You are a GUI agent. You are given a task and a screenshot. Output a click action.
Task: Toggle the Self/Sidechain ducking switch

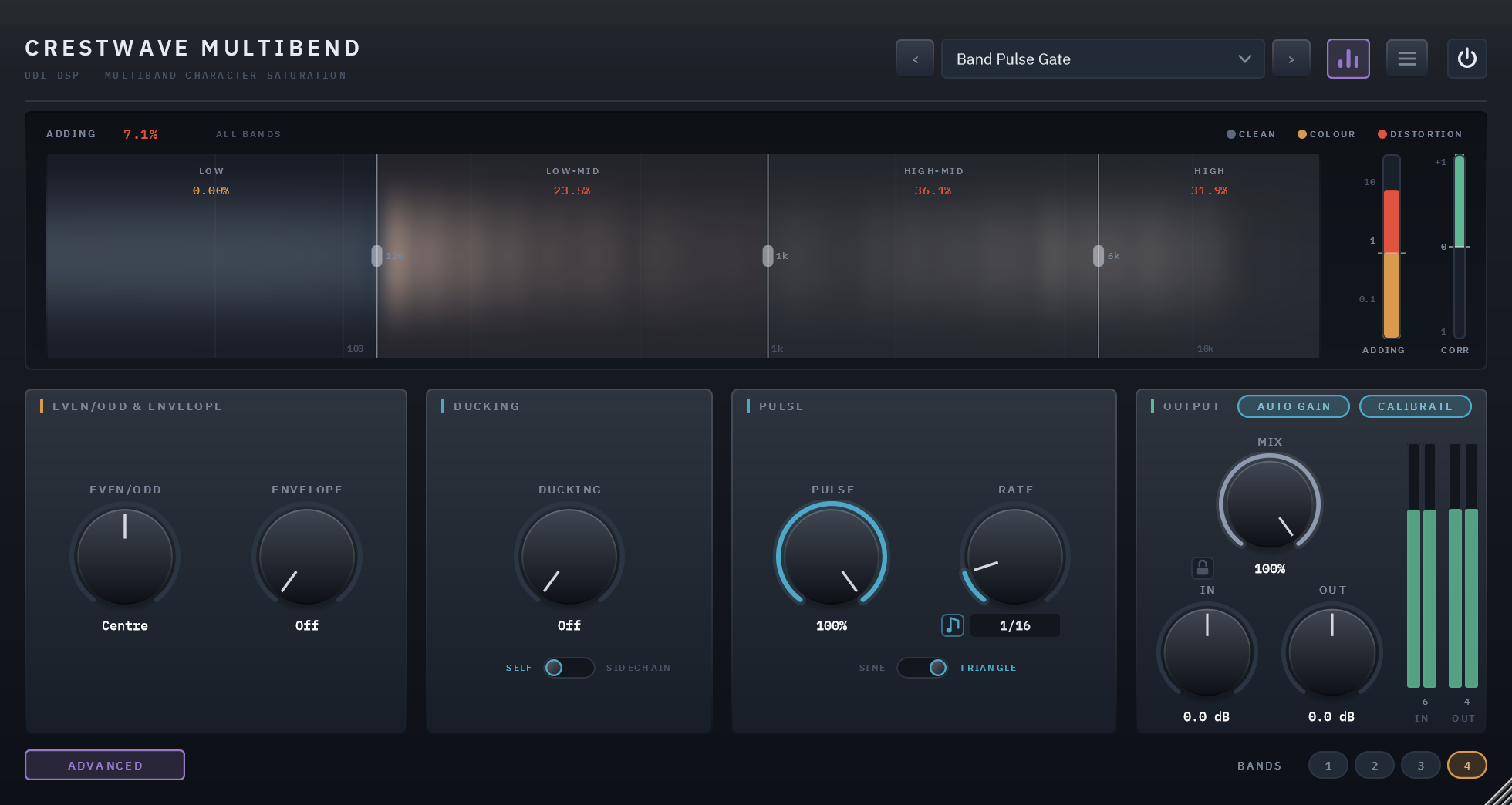coord(569,668)
